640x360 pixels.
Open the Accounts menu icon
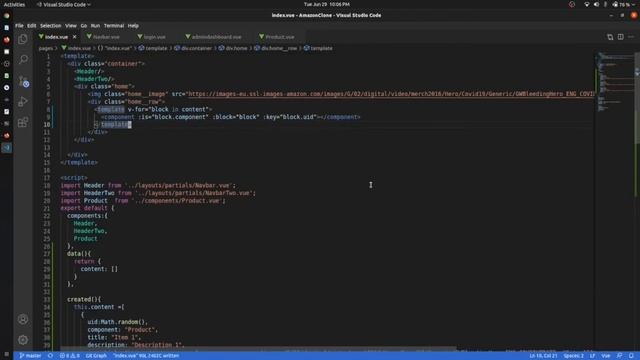[23, 319]
